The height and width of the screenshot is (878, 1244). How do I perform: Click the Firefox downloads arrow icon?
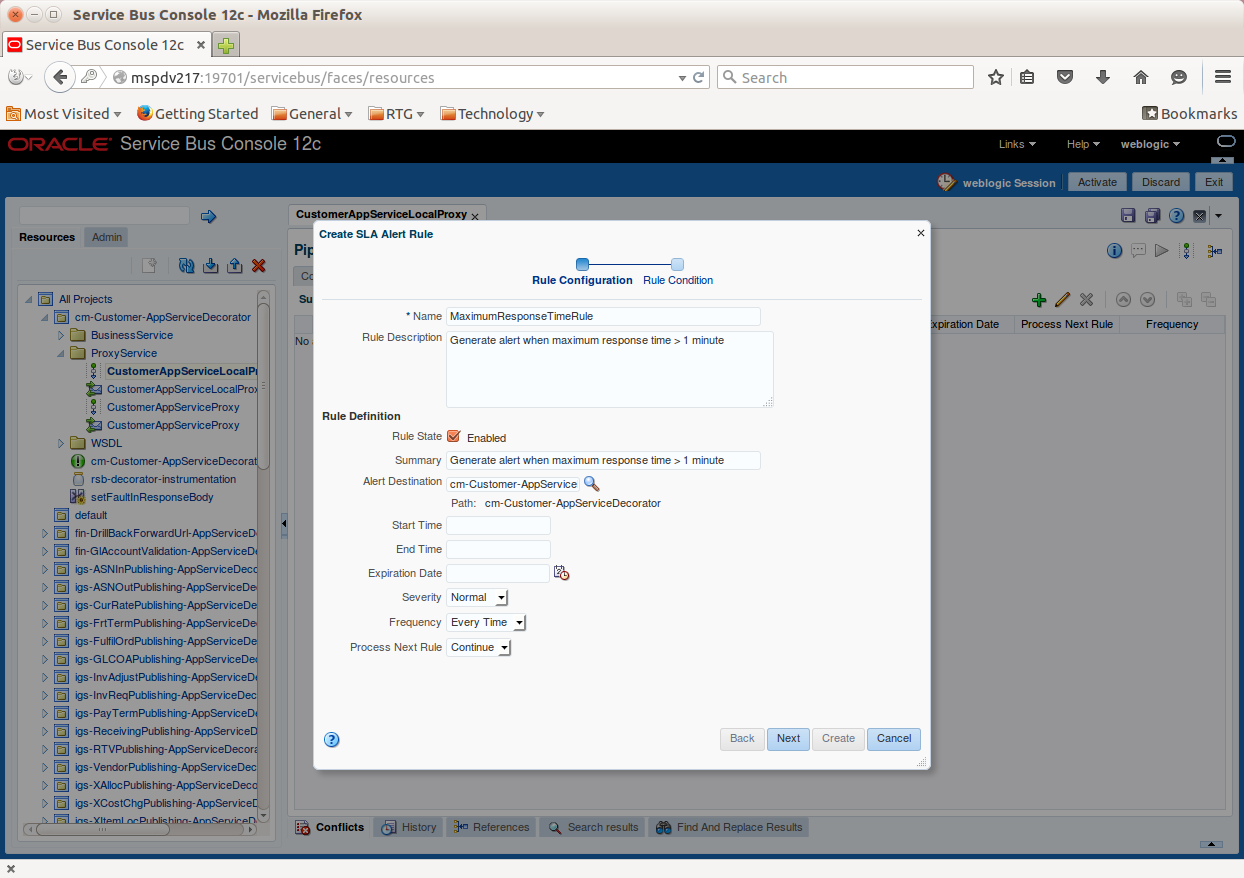[x=1103, y=77]
